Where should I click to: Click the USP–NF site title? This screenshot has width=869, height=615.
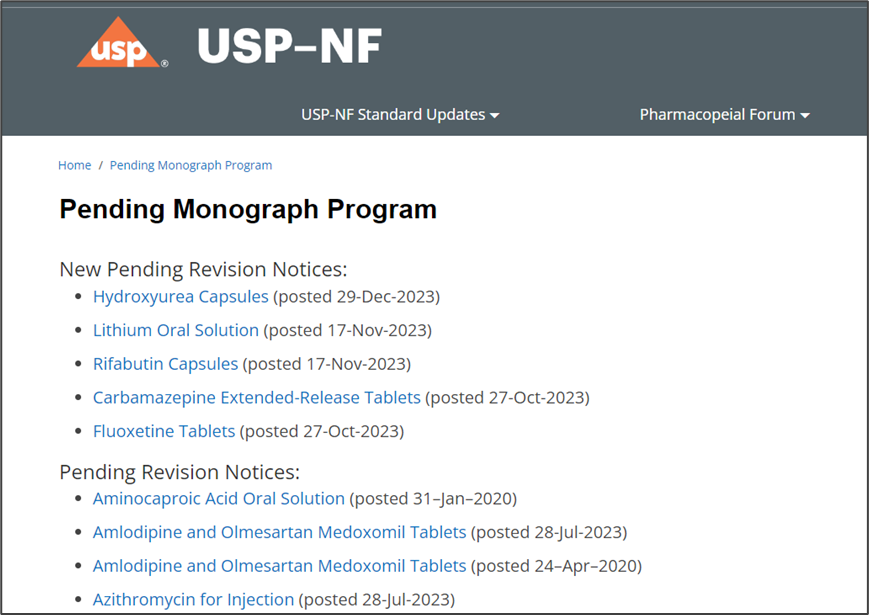[x=290, y=45]
